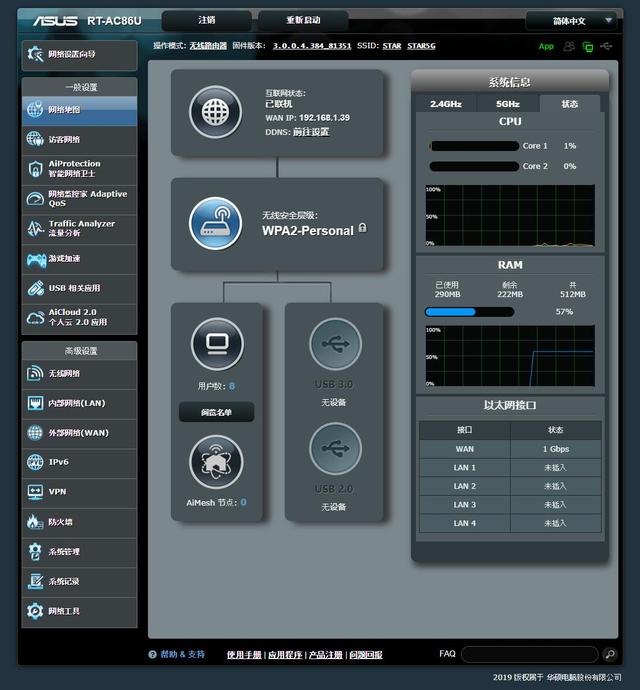640x690 pixels.
Task: Open the AiCloud 2.0 cloud icon
Action: coord(35,317)
